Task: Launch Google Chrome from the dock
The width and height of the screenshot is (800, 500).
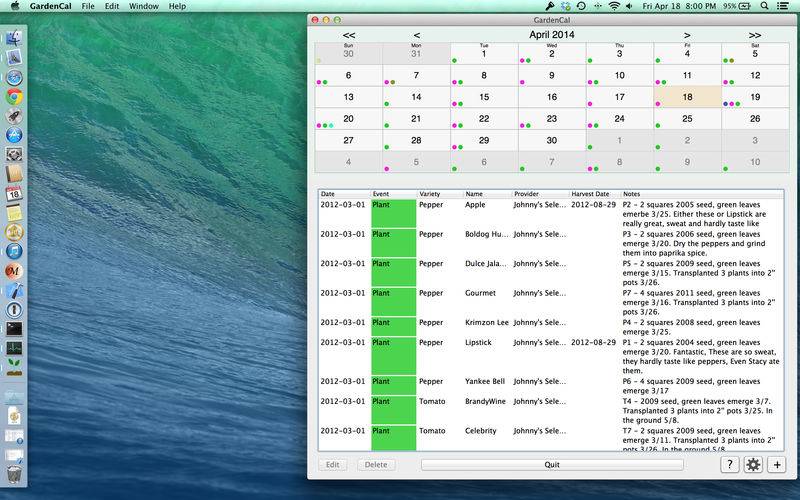Action: (x=14, y=96)
